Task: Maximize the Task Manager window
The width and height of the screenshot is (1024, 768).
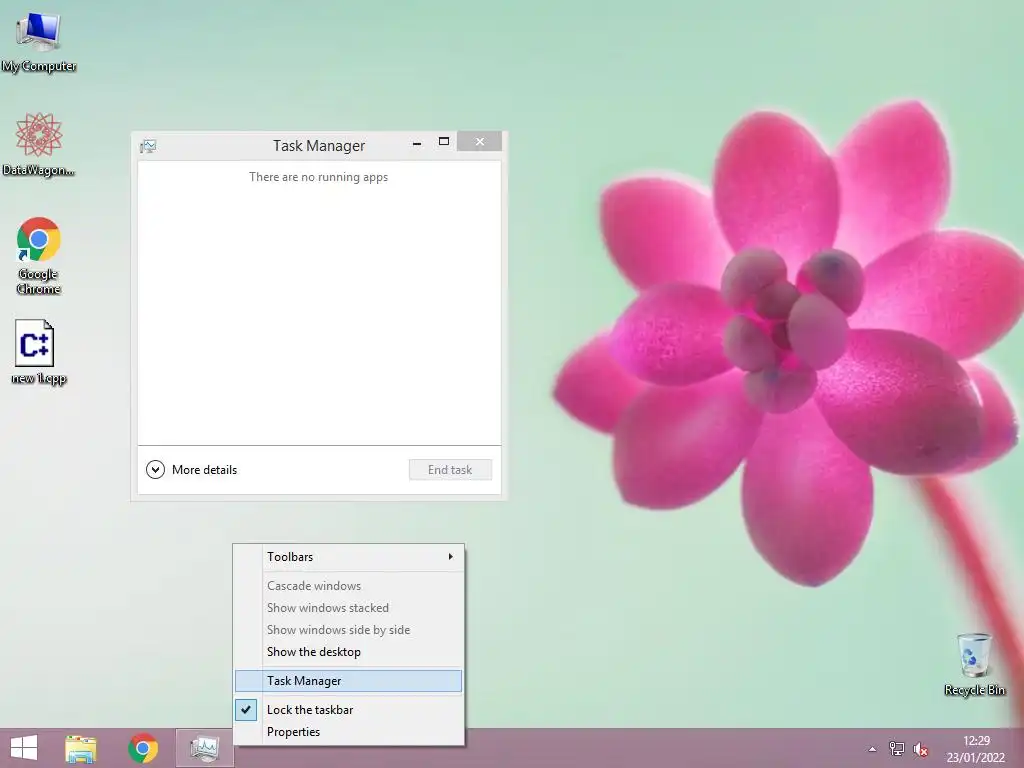Action: (x=444, y=142)
